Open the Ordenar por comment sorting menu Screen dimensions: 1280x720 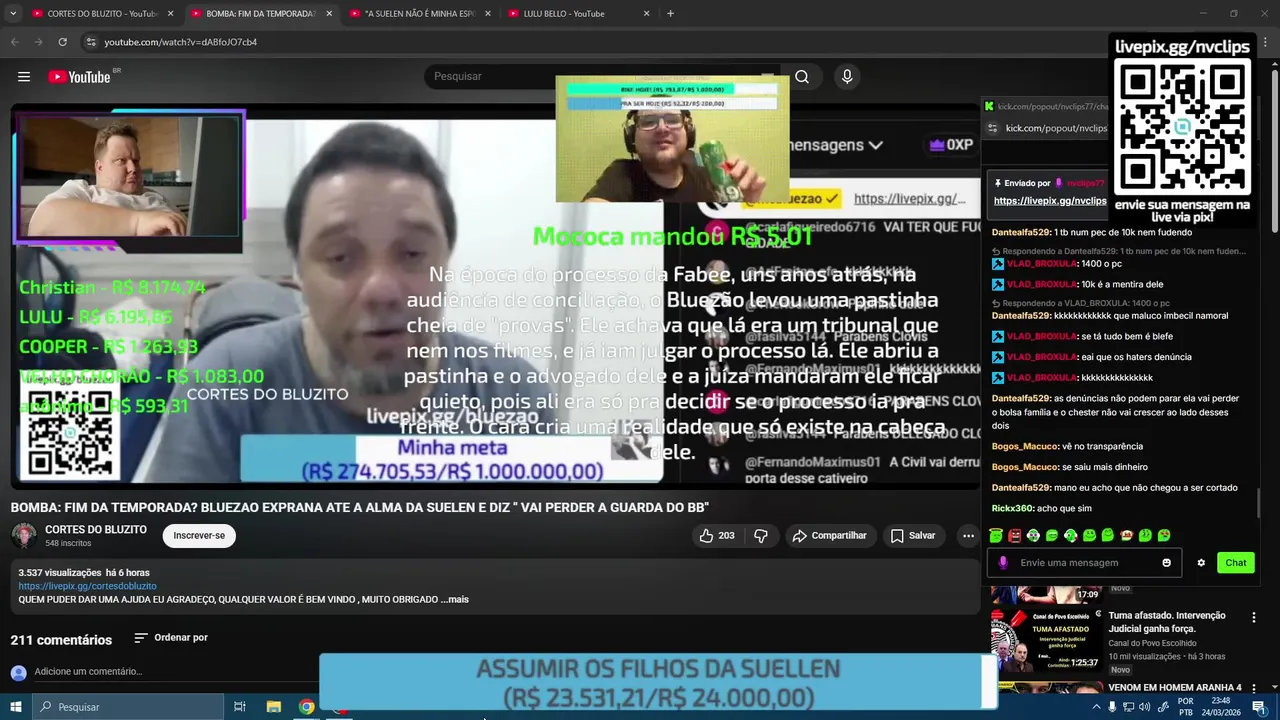[171, 638]
